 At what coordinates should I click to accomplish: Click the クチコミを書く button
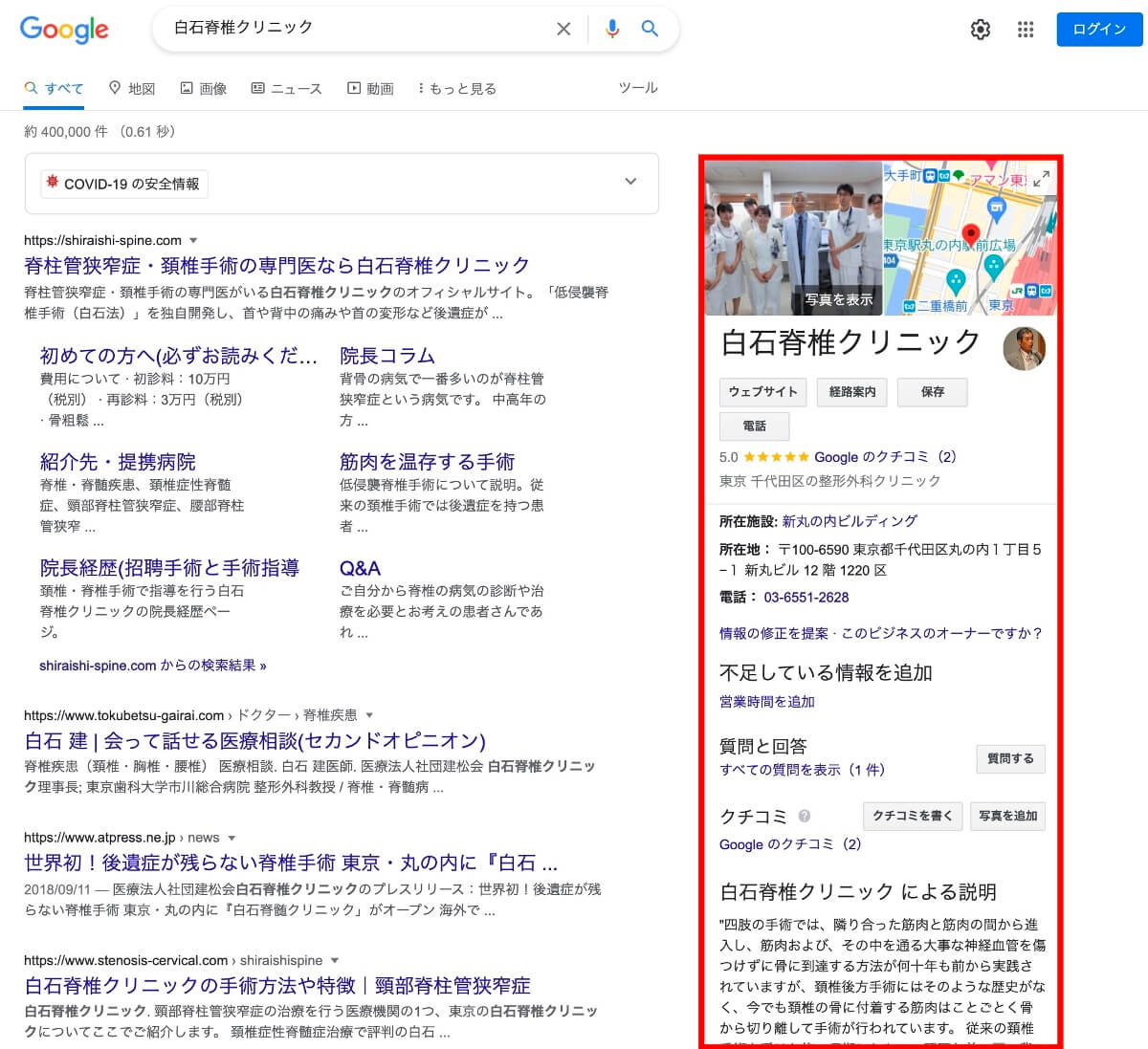point(913,816)
